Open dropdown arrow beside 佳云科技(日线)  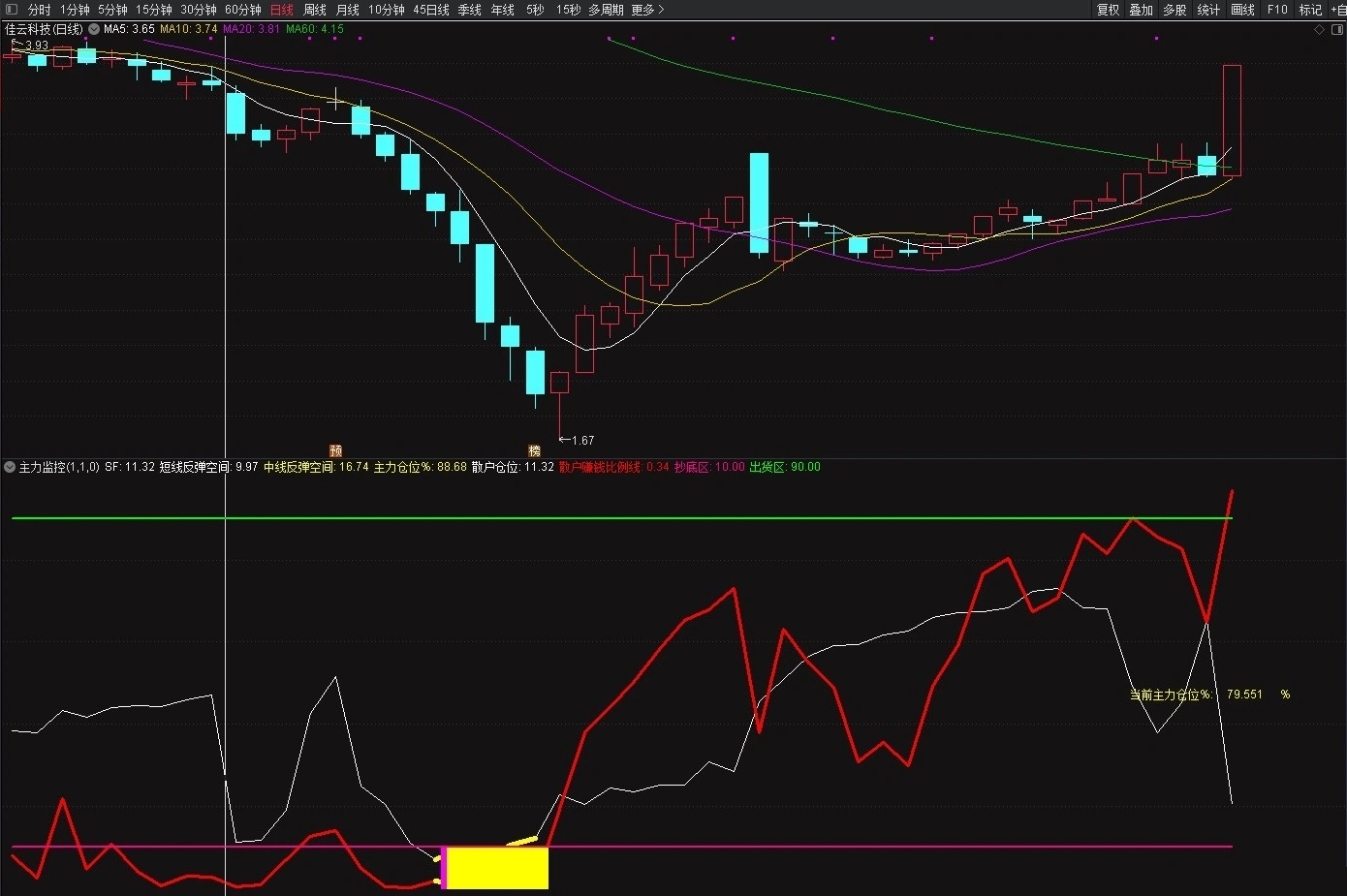94,29
